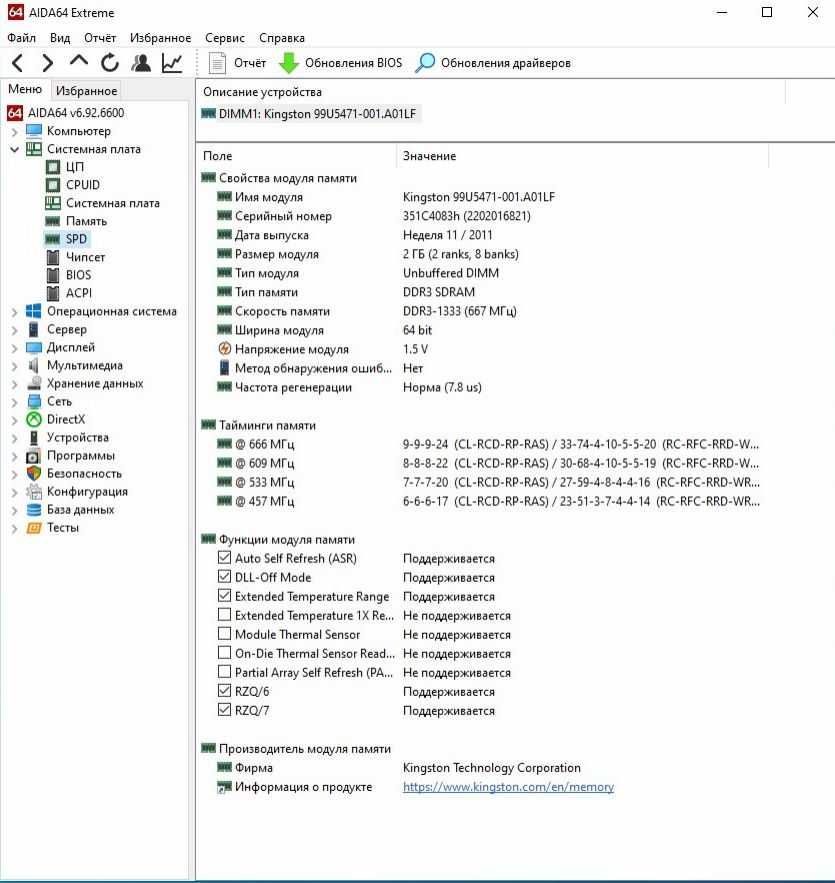Click the ACPI chip icon in the tree

[52, 293]
